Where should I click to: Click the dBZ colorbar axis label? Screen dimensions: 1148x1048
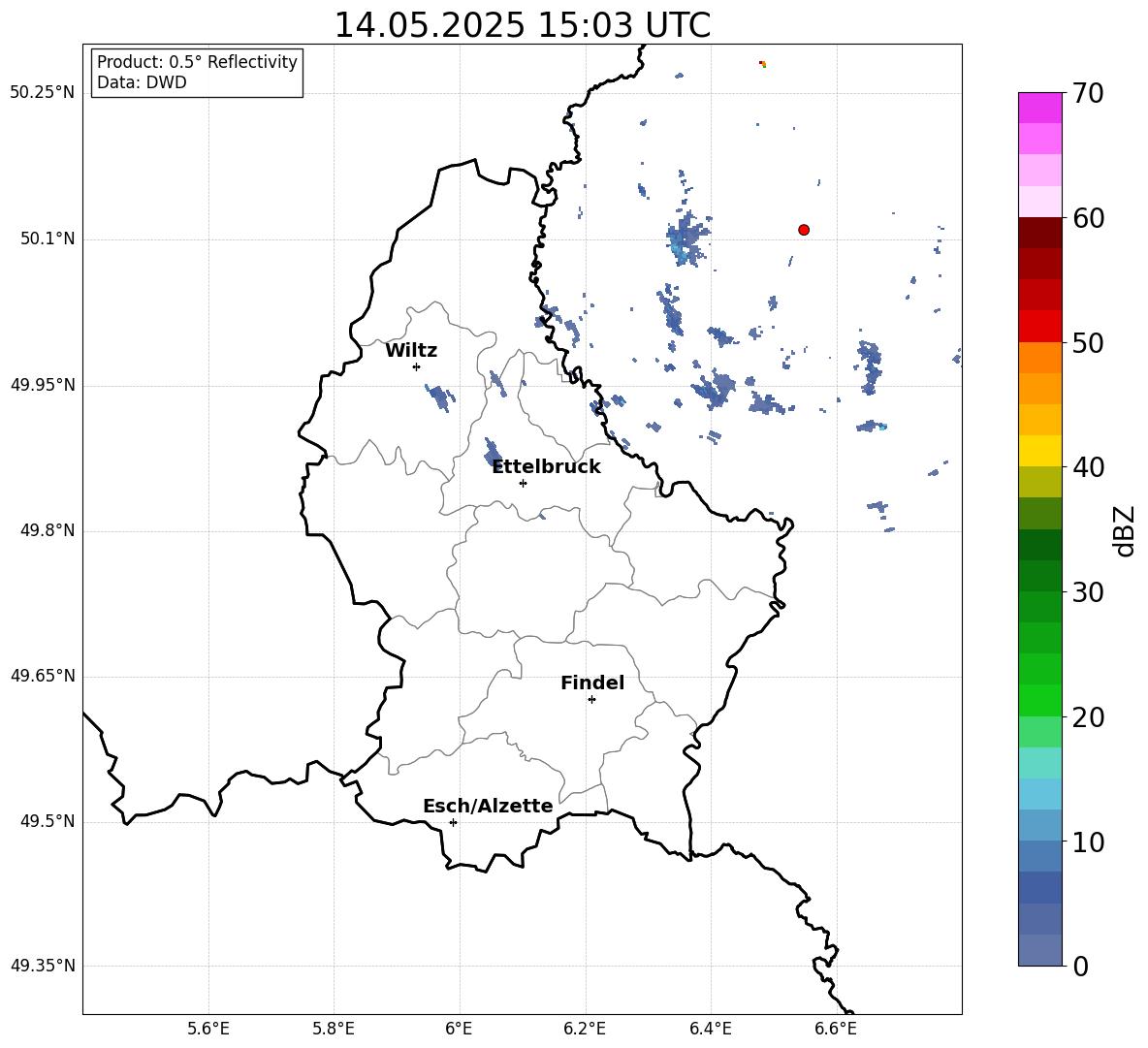click(1126, 531)
